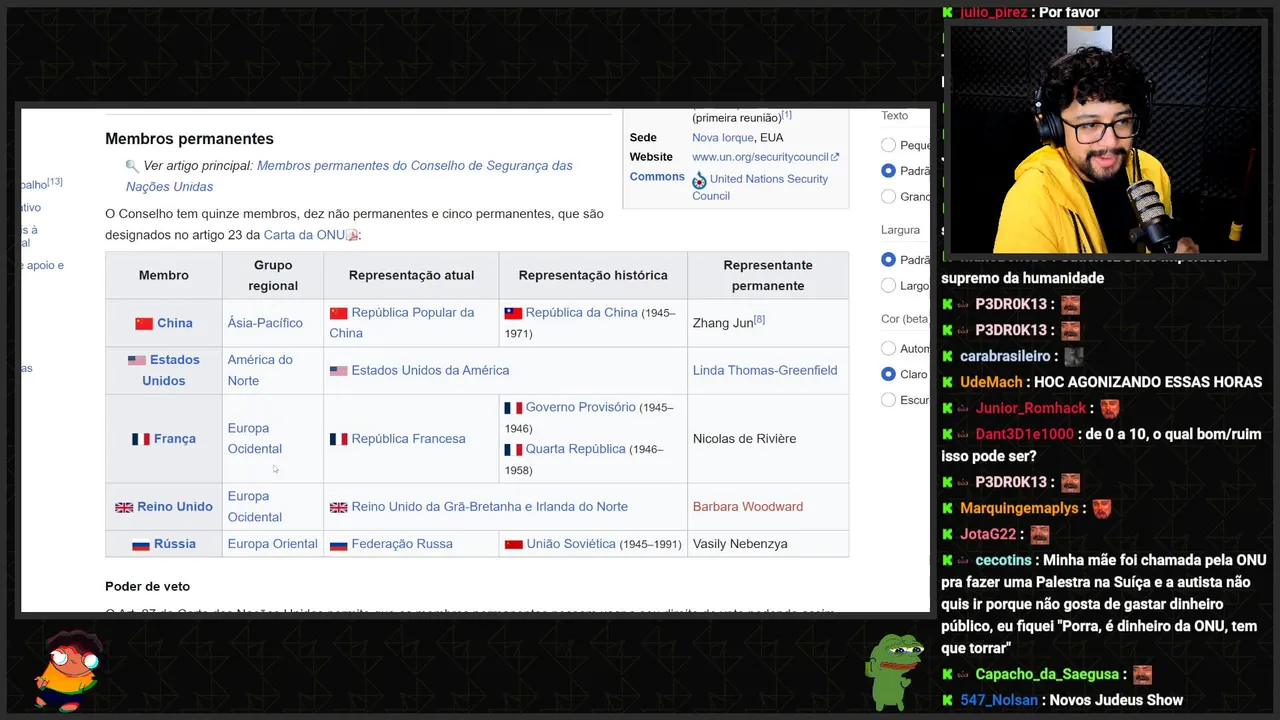This screenshot has width=1280, height=720.
Task: Click the orange cartoon character sticker at bottom left
Action: coord(68,670)
